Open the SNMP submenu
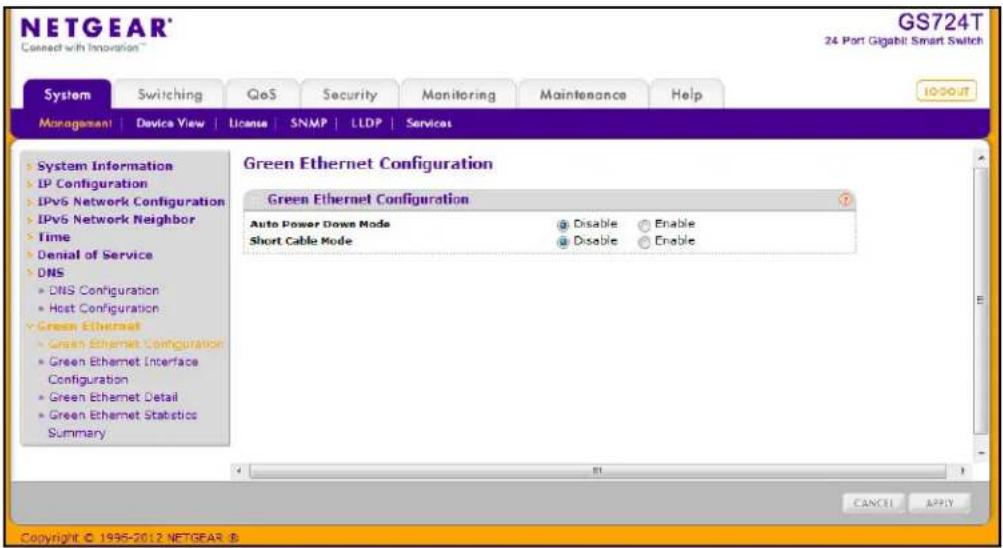 [308, 123]
